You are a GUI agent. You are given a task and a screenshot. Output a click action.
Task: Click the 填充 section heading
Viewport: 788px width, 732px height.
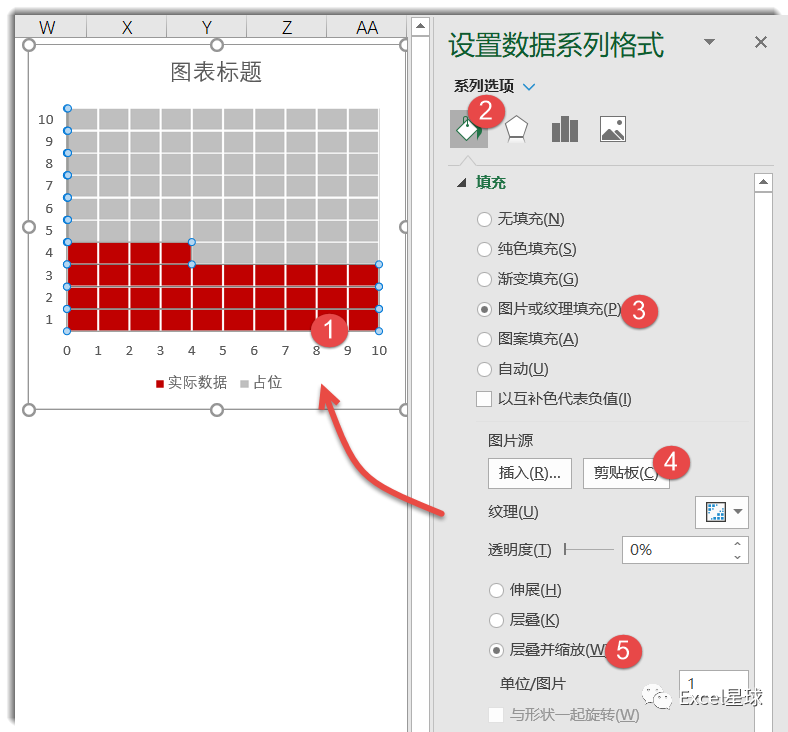click(x=490, y=183)
